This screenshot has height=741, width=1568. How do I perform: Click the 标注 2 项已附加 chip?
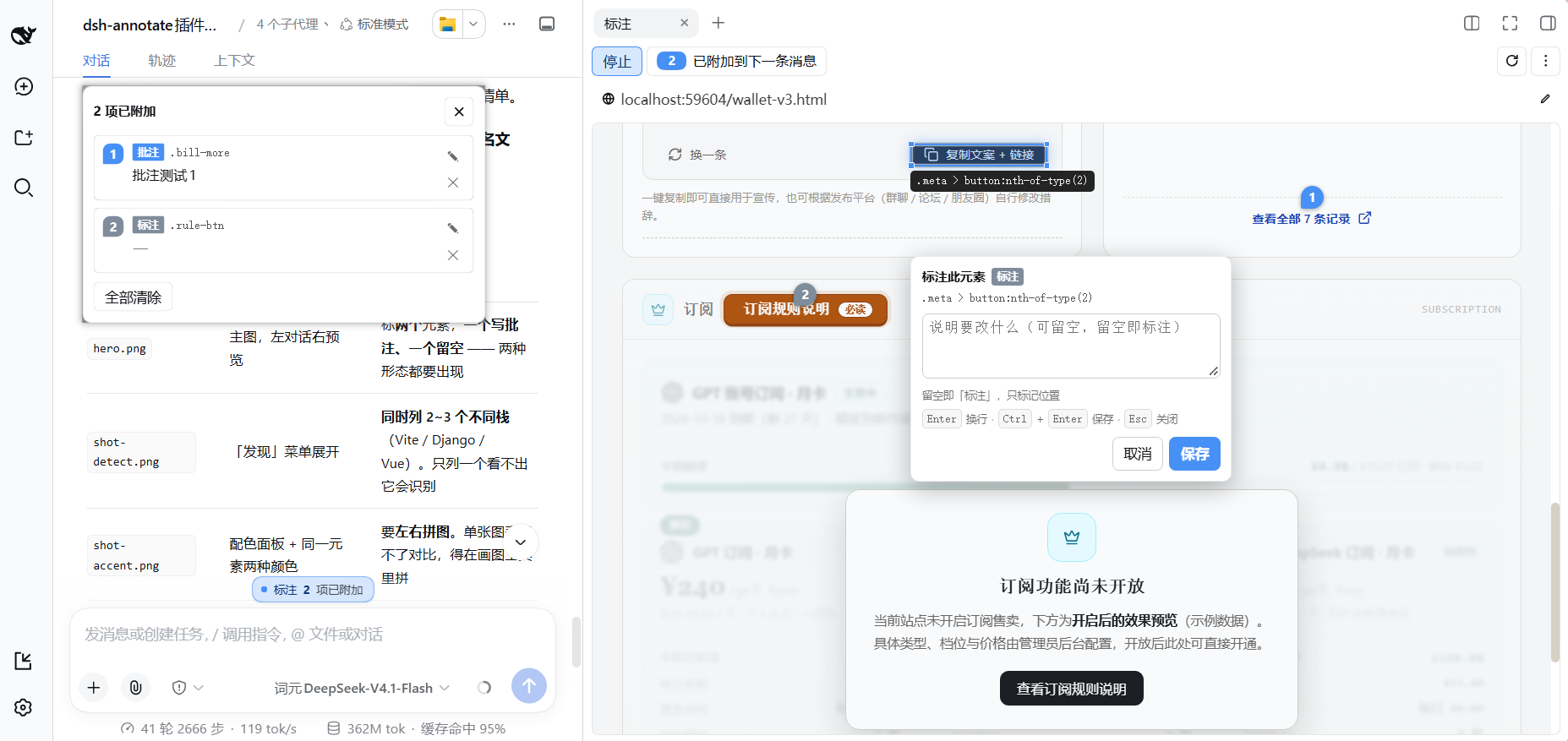(x=313, y=590)
